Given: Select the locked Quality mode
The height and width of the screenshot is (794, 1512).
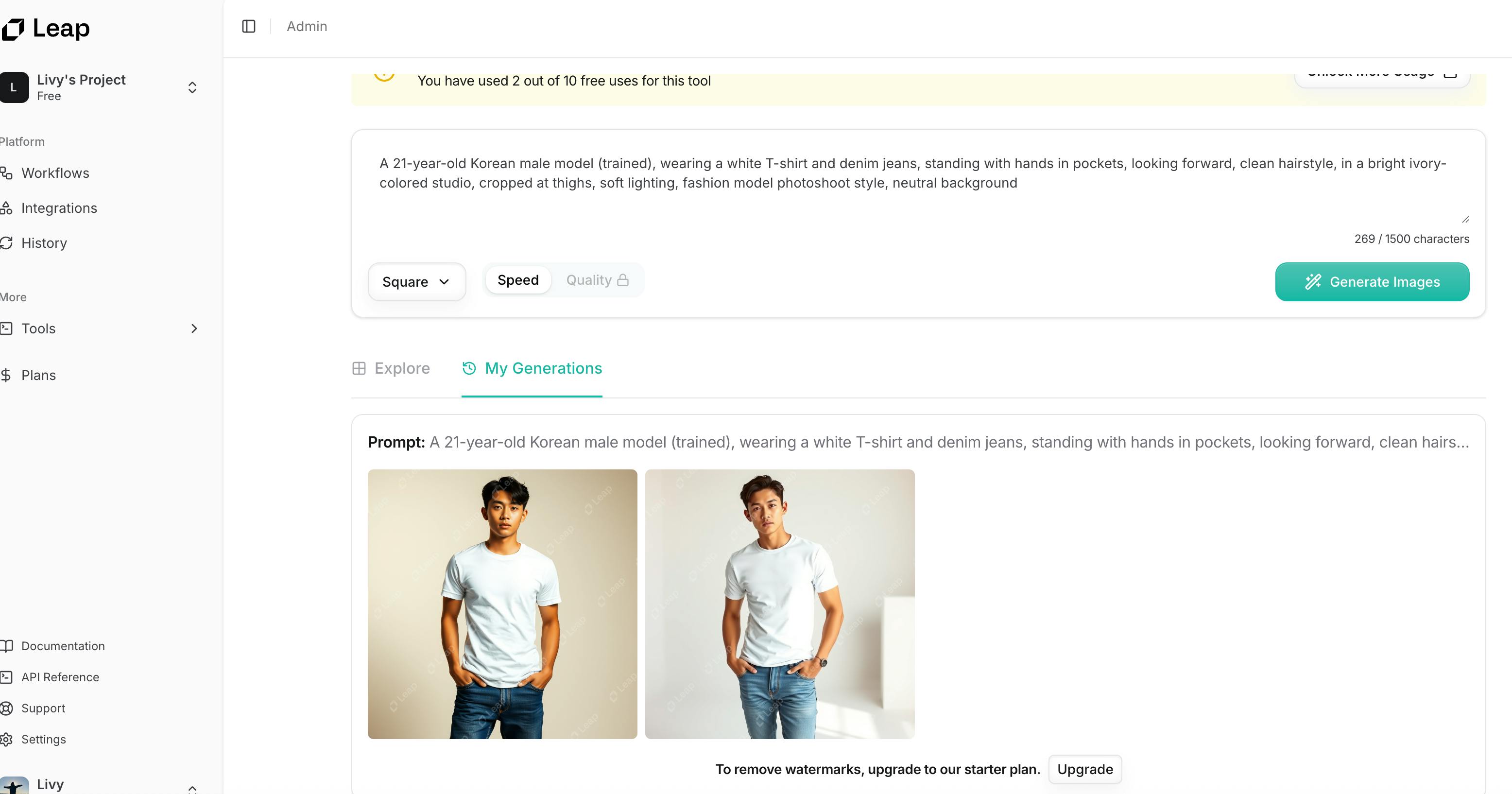Looking at the screenshot, I should click(596, 280).
